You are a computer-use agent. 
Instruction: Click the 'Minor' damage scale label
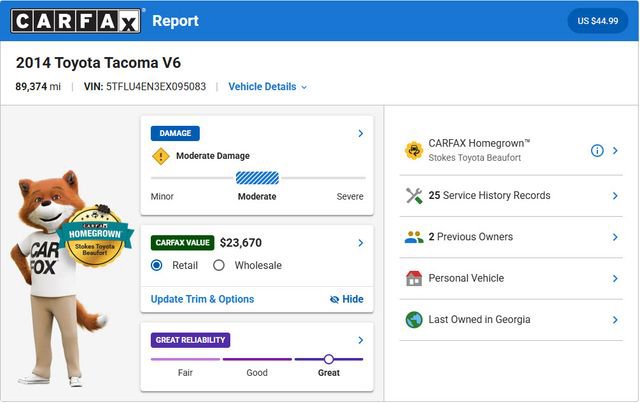(162, 197)
